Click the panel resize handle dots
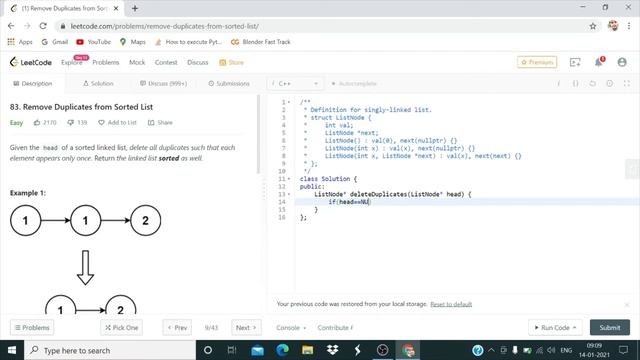 (264, 191)
